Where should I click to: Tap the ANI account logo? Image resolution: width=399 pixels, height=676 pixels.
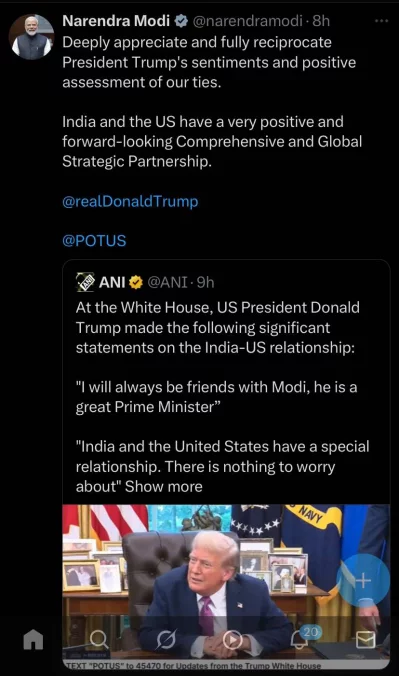85,282
